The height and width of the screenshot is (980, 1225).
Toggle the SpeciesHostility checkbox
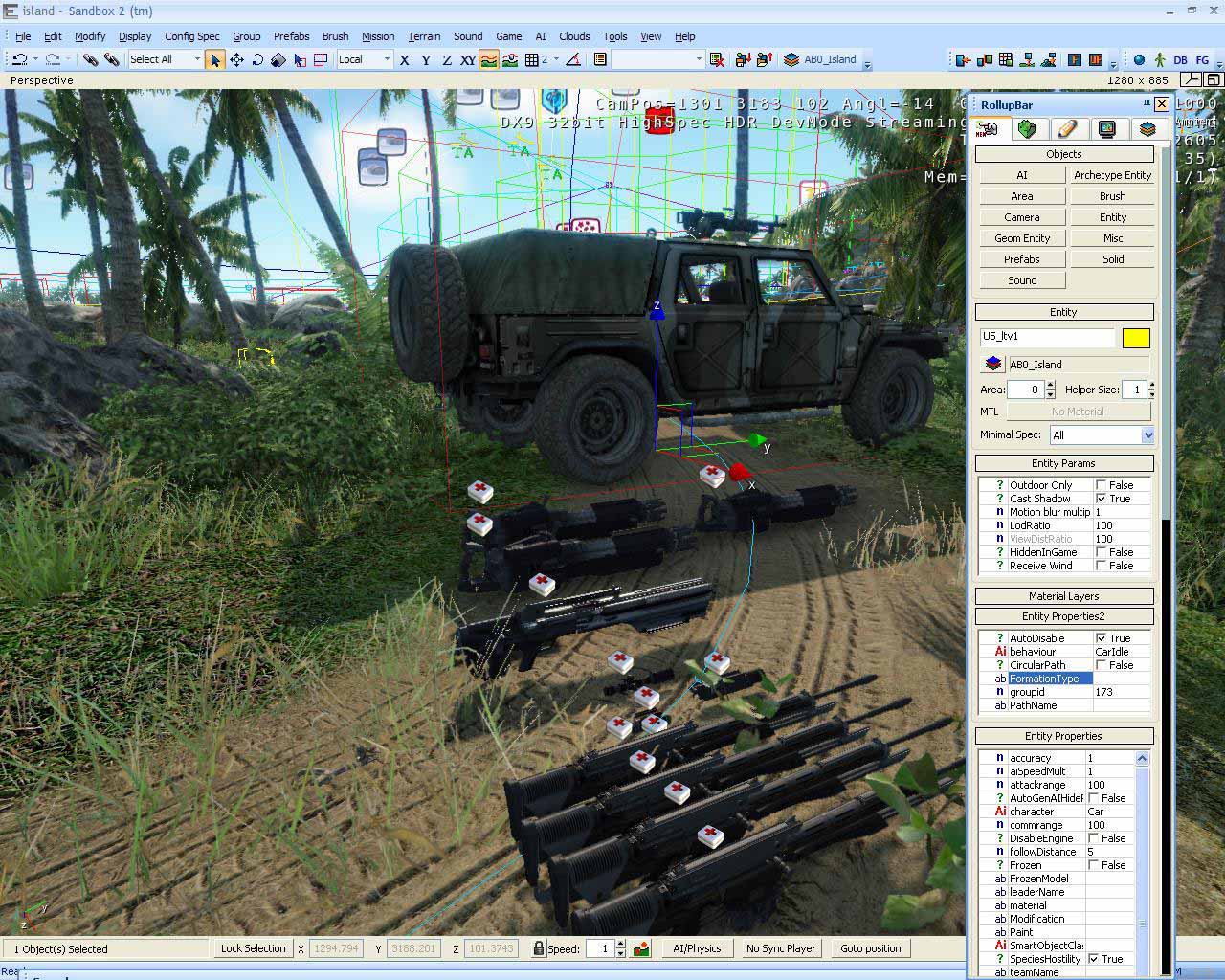1093,959
